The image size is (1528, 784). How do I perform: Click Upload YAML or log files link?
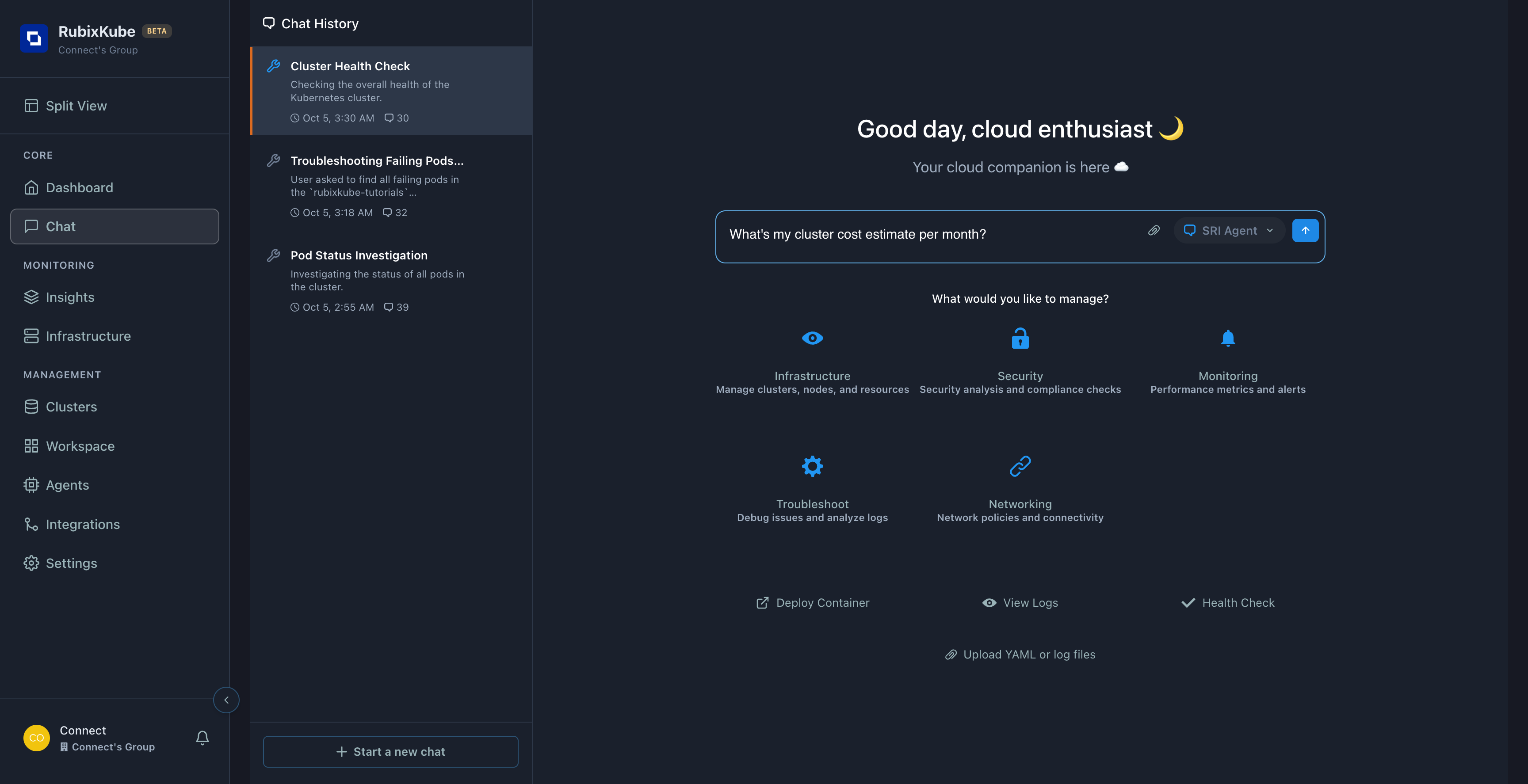coord(1020,654)
